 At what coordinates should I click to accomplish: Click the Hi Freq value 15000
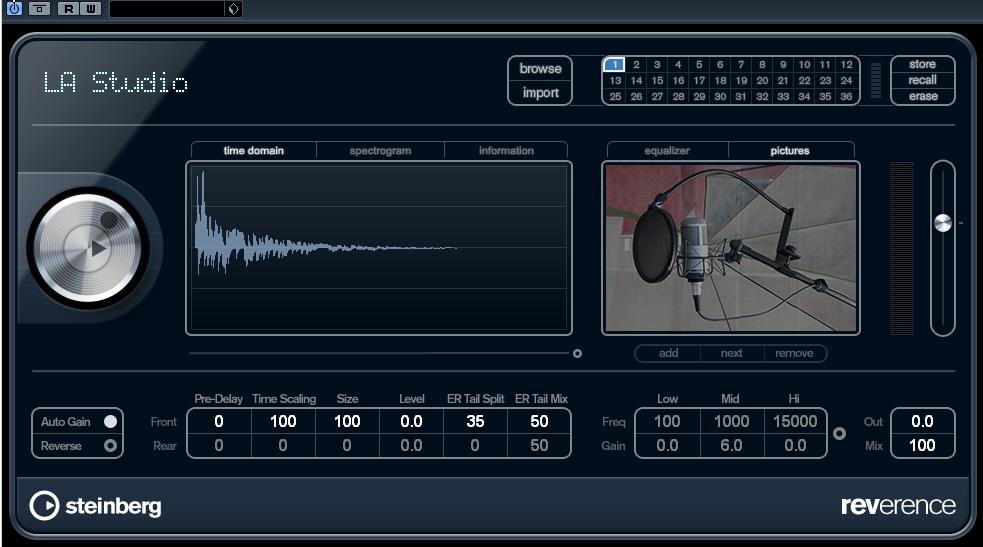point(795,422)
